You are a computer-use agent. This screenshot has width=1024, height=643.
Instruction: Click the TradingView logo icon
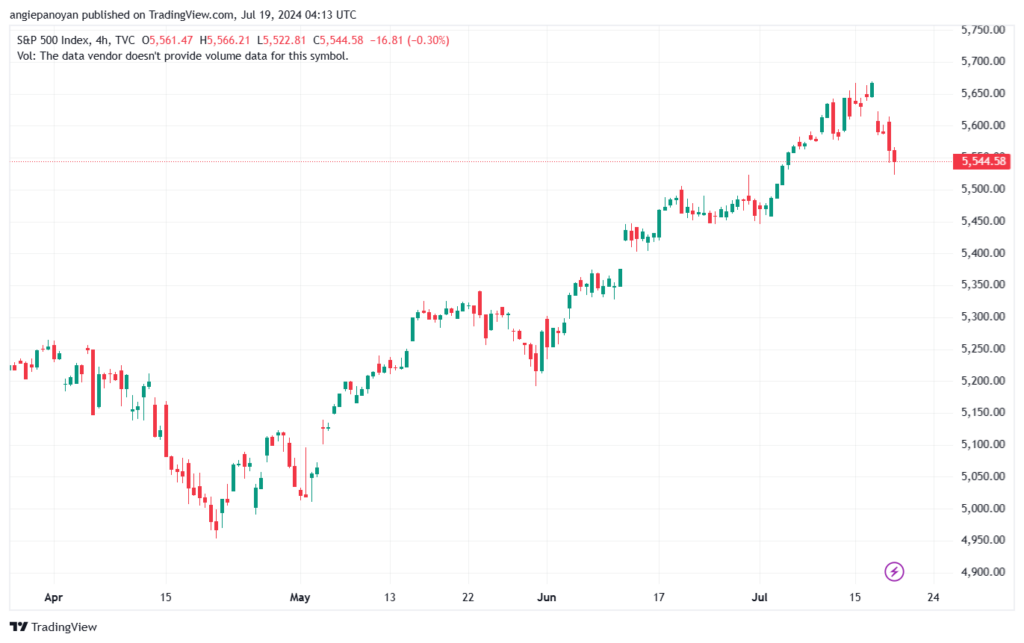(x=18, y=627)
